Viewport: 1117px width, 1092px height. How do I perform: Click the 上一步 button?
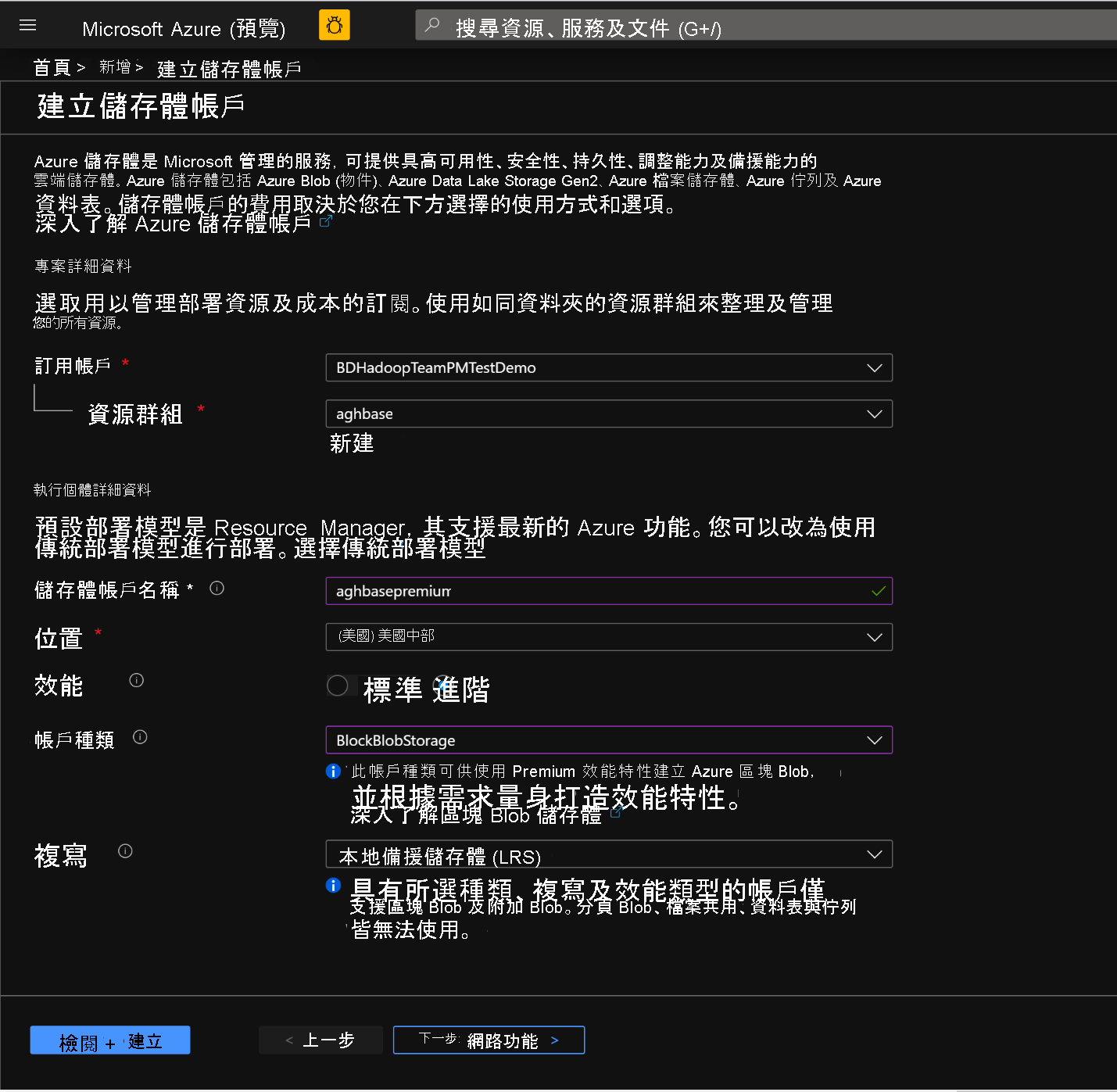click(320, 1041)
